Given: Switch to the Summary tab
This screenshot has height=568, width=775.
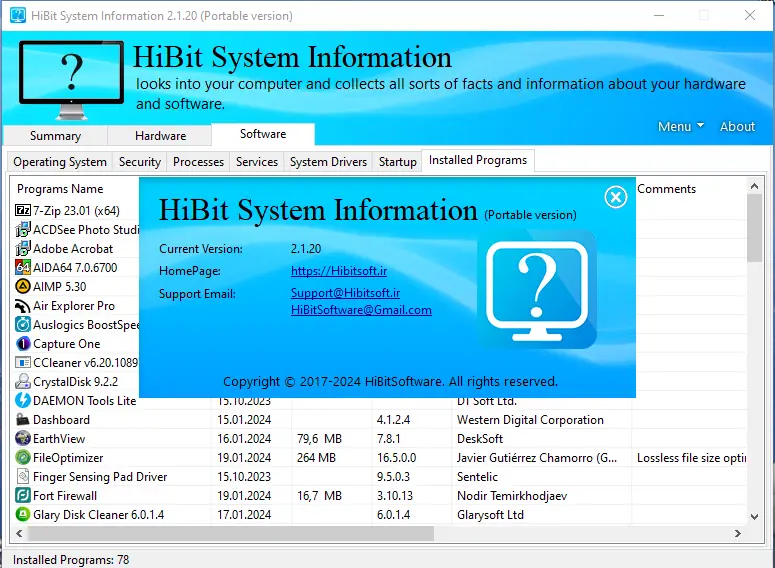Looking at the screenshot, I should (55, 135).
